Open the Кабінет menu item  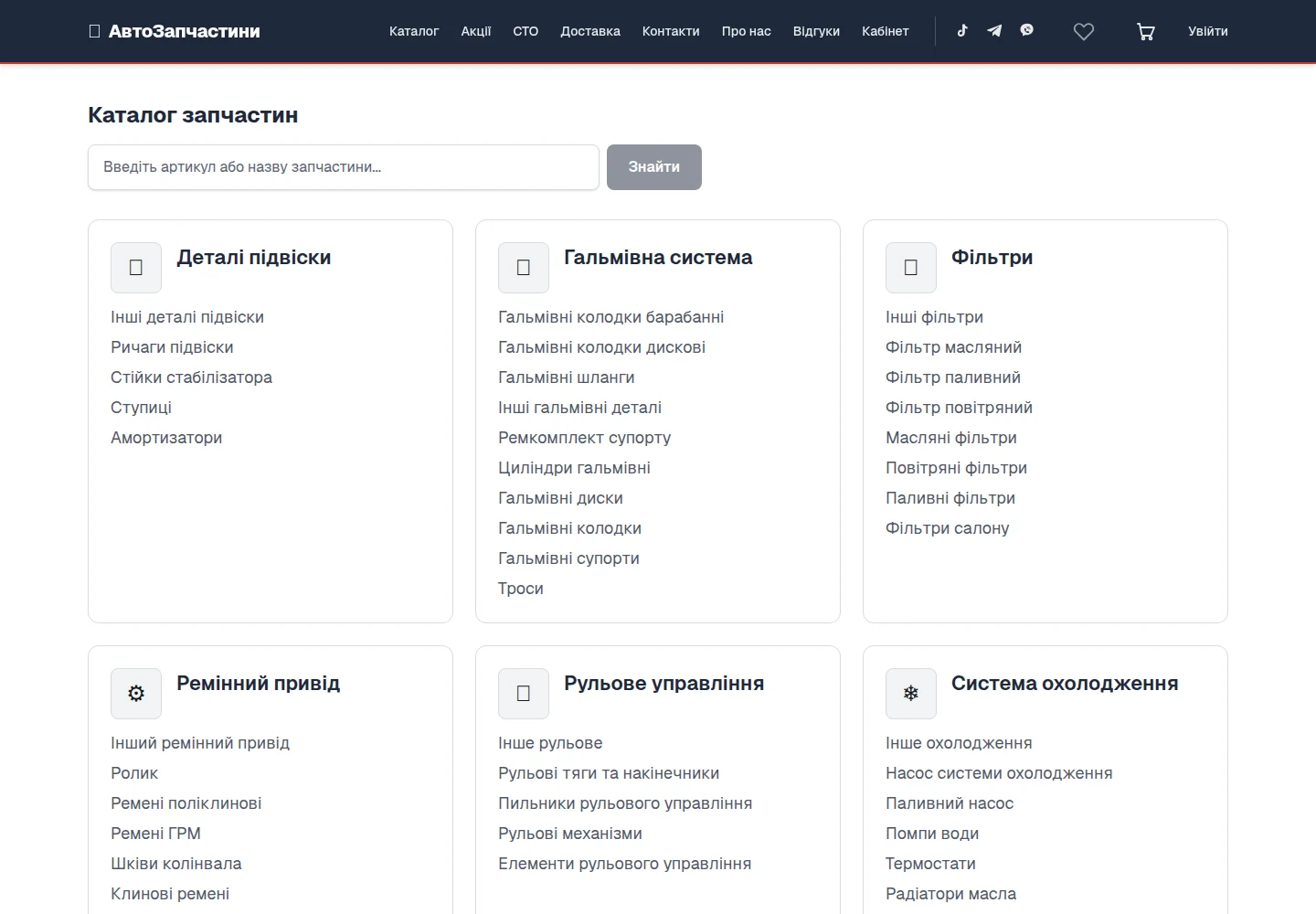tap(886, 31)
